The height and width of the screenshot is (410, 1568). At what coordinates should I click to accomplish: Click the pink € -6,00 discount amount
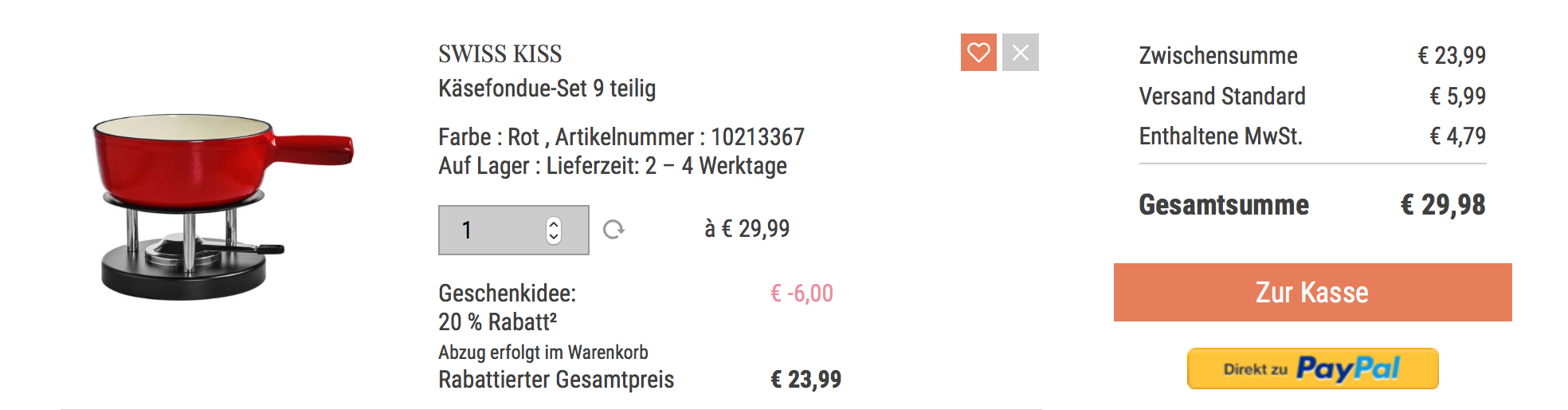pyautogui.click(x=802, y=294)
